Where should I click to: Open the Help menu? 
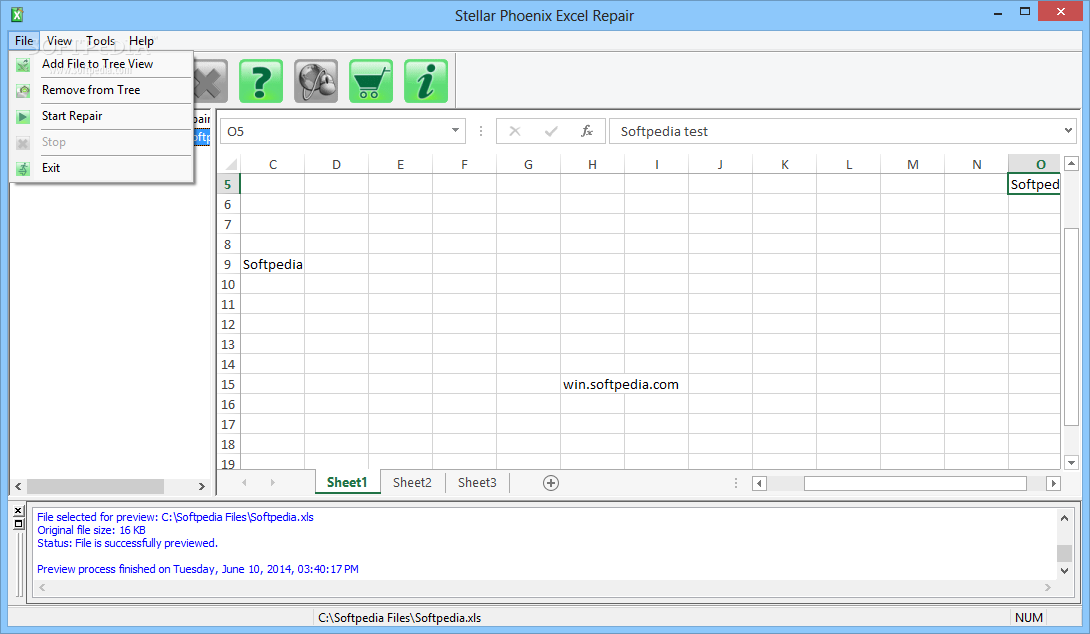click(141, 41)
